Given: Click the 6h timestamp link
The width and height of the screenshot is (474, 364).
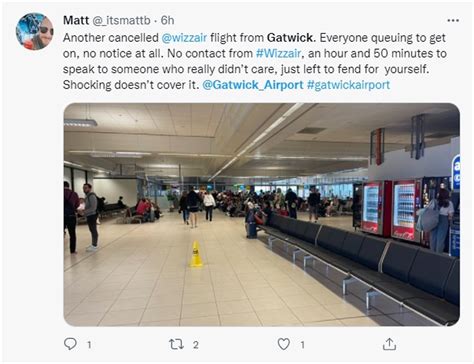Looking at the screenshot, I should [168, 20].
